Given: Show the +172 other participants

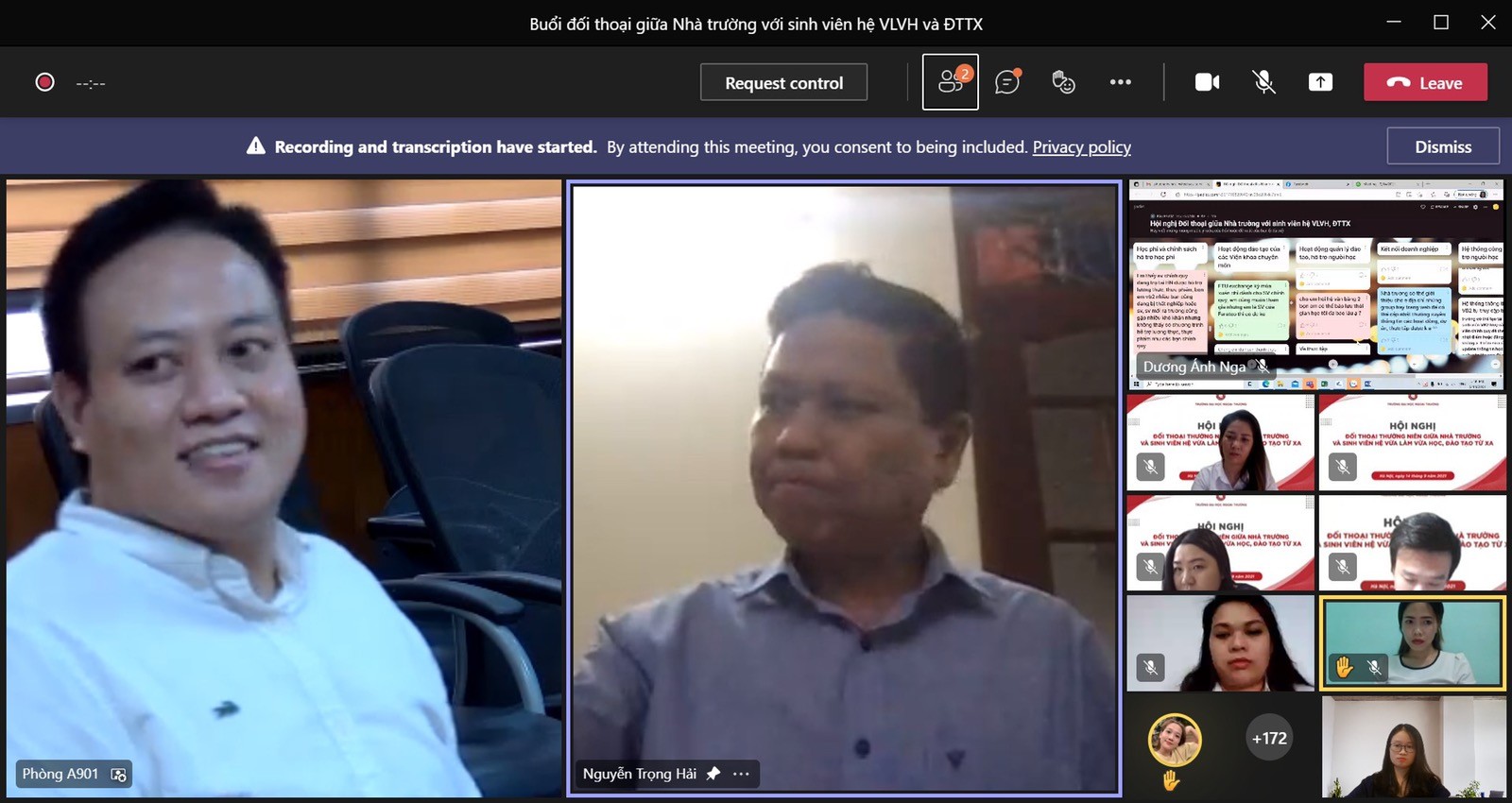Looking at the screenshot, I should [x=1269, y=739].
